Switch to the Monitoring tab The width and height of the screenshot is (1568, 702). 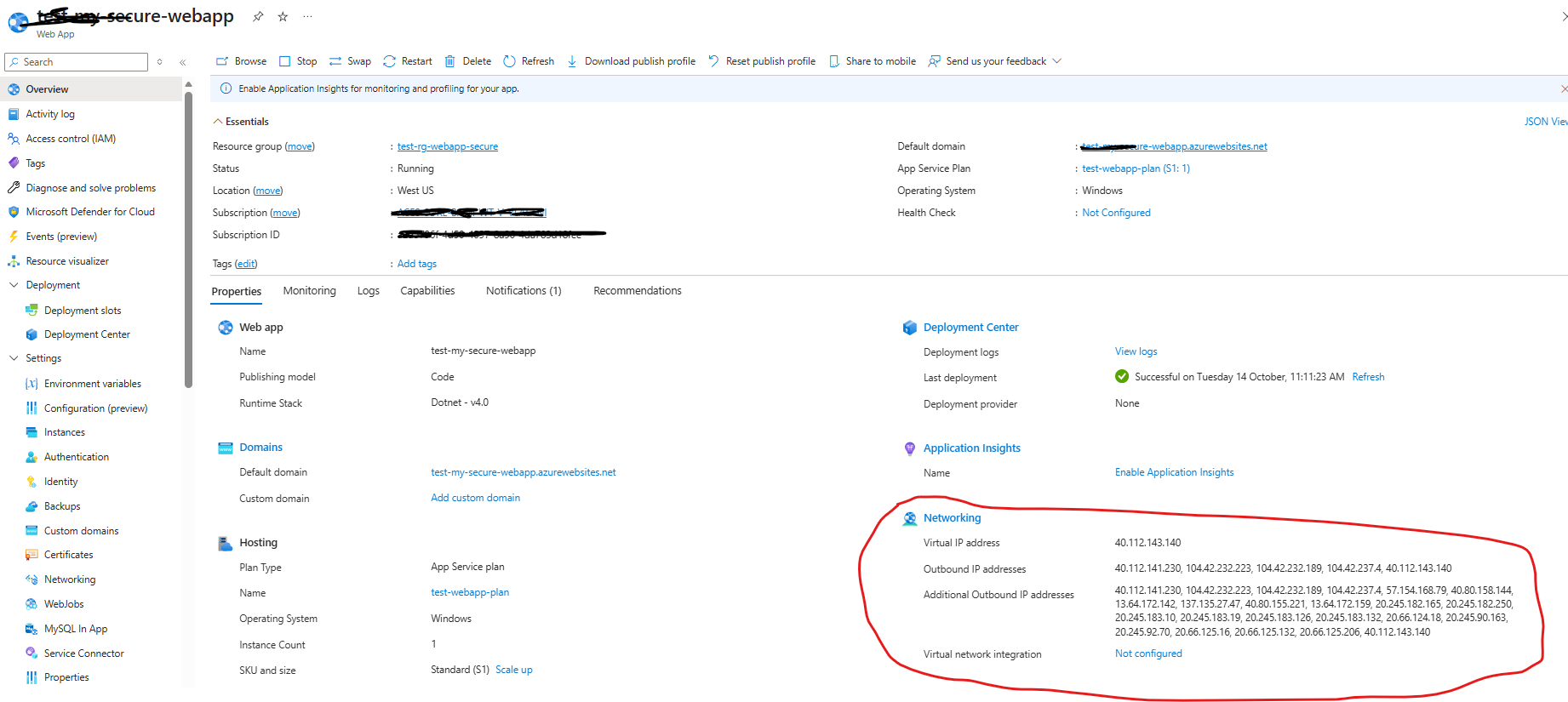[x=310, y=291]
